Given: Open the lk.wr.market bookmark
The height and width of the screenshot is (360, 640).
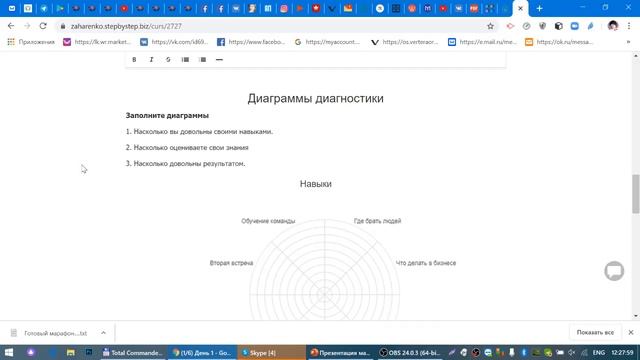Looking at the screenshot, I should [97, 42].
